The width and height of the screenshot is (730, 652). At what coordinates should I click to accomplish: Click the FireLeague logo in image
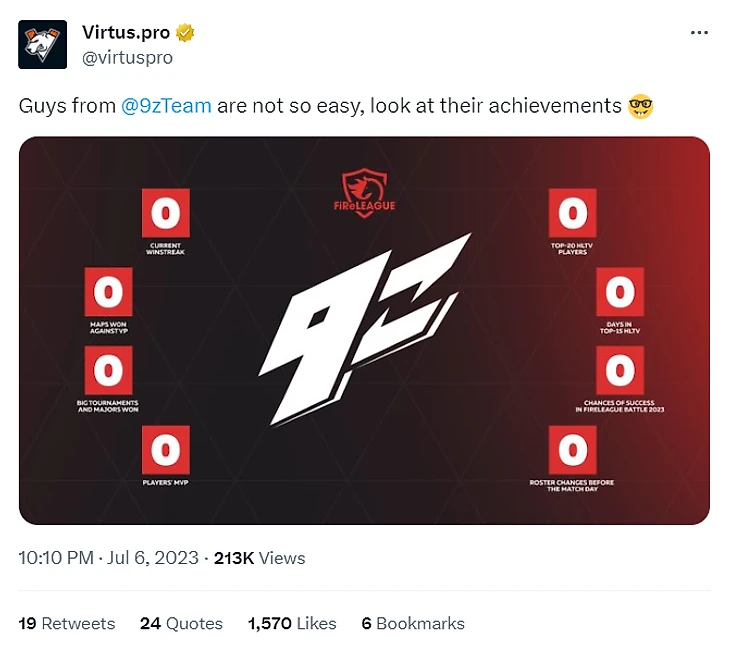368,191
